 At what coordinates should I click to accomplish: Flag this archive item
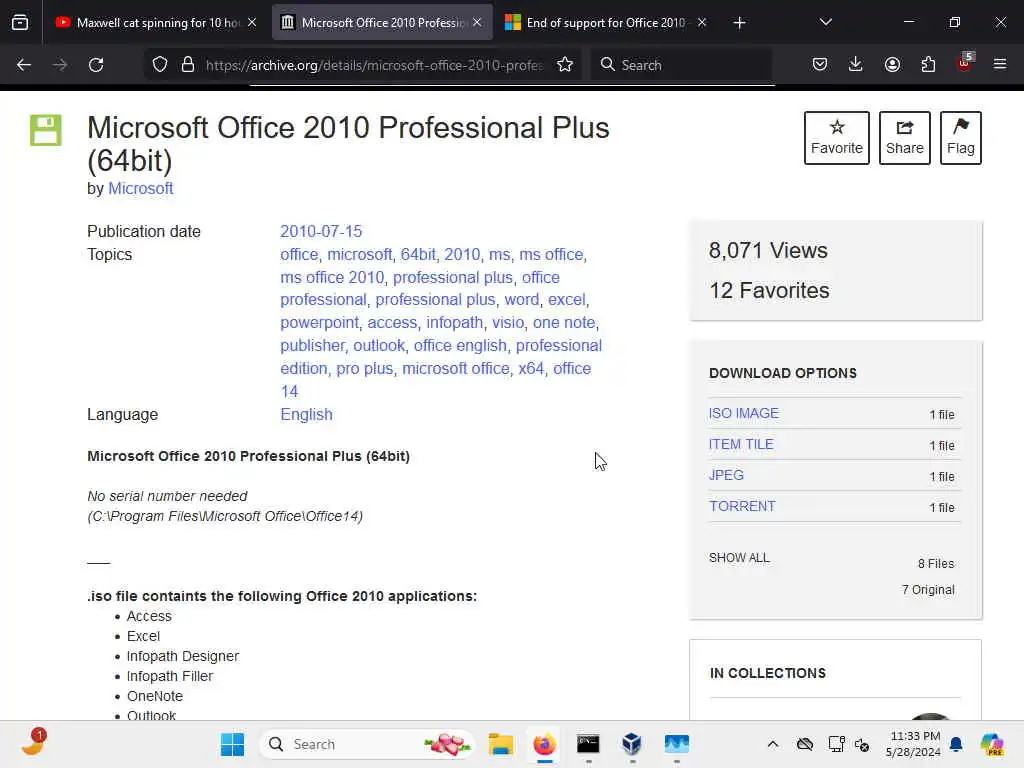pyautogui.click(x=961, y=138)
